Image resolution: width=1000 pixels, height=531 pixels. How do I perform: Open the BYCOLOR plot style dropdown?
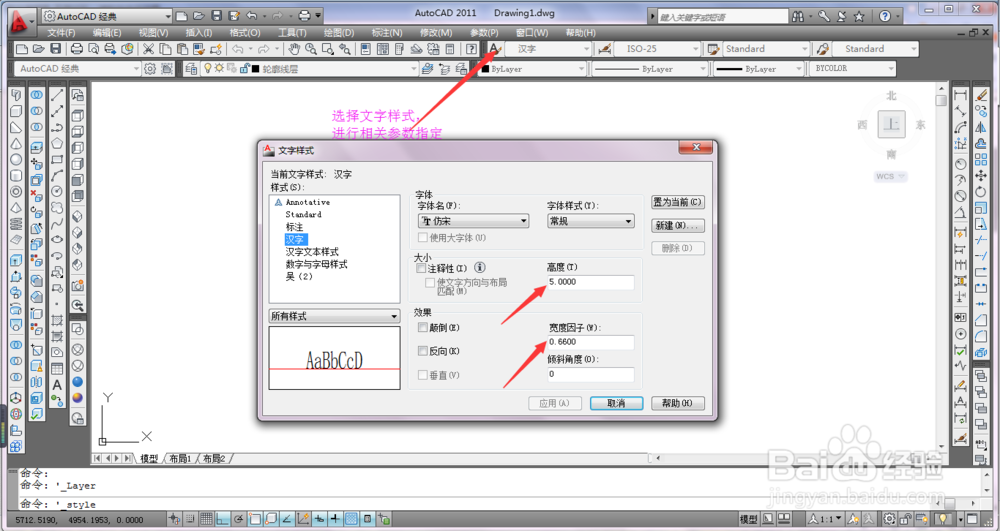coord(853,68)
